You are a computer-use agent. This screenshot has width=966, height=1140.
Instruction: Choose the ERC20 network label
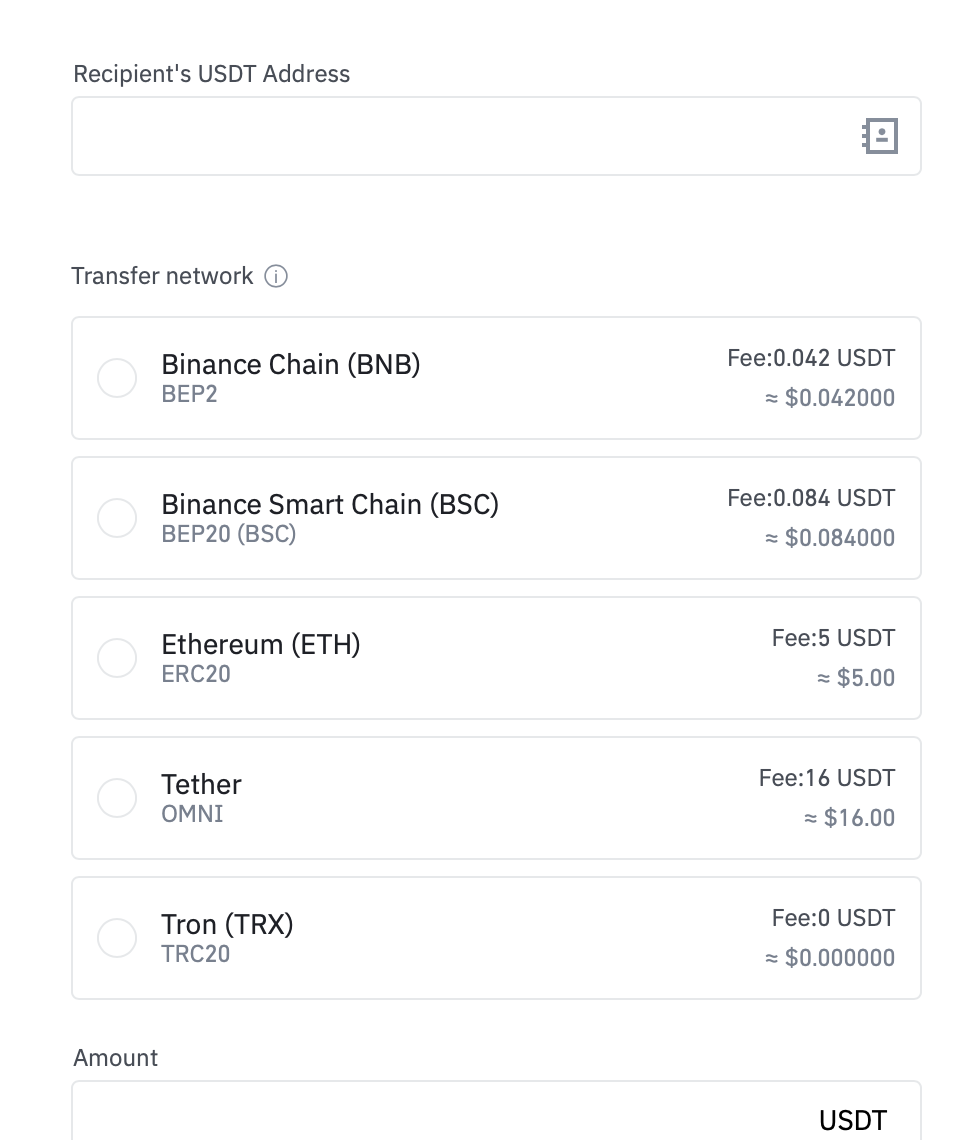pos(196,674)
